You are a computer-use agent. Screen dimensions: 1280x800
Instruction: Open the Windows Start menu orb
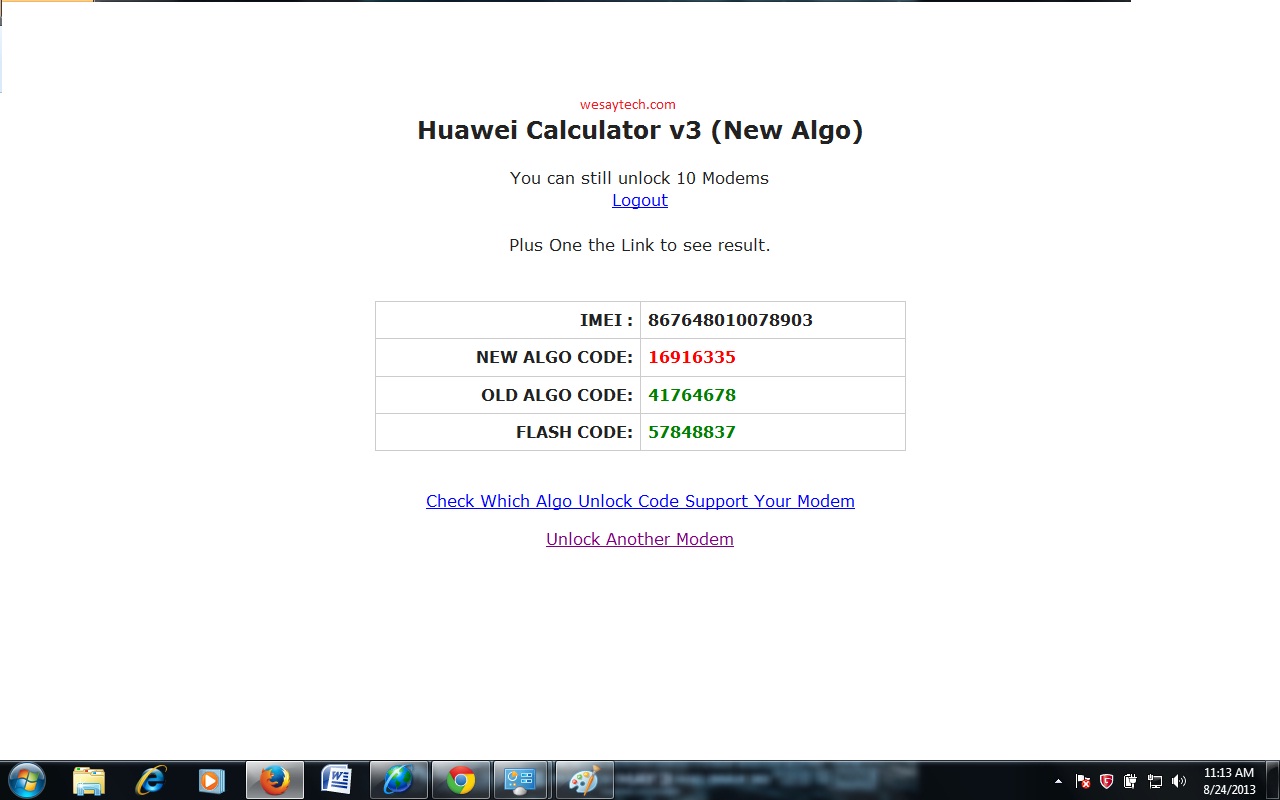[x=27, y=780]
